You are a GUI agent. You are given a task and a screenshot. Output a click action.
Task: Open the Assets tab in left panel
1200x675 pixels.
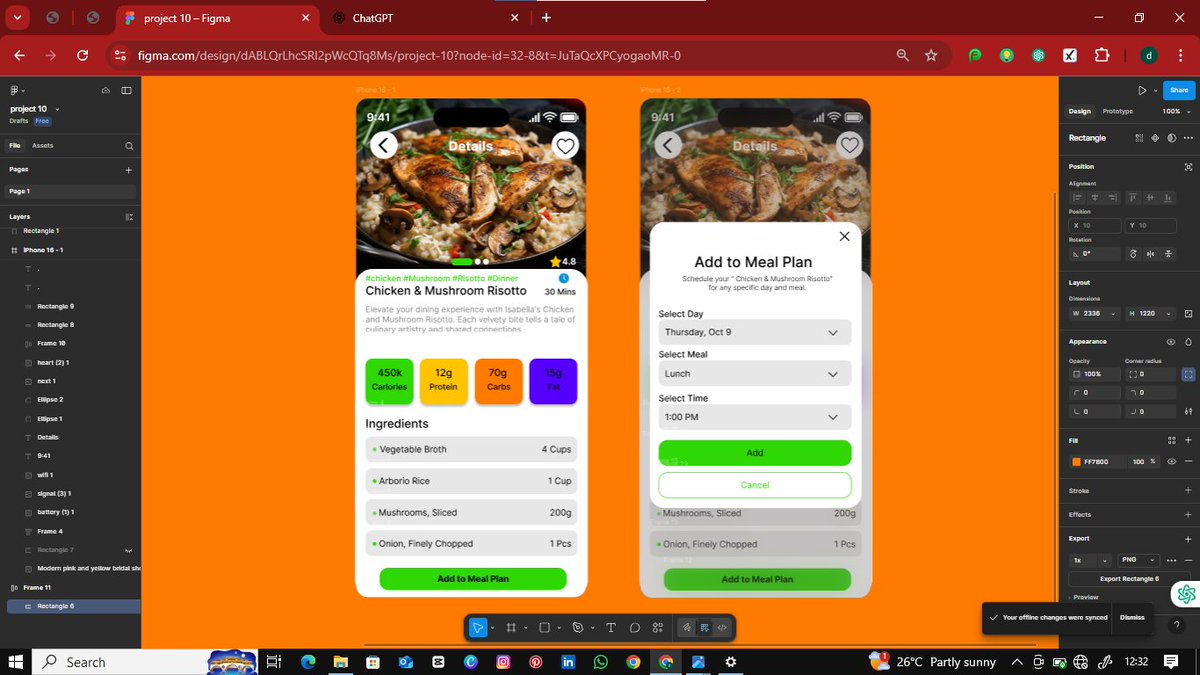point(43,146)
